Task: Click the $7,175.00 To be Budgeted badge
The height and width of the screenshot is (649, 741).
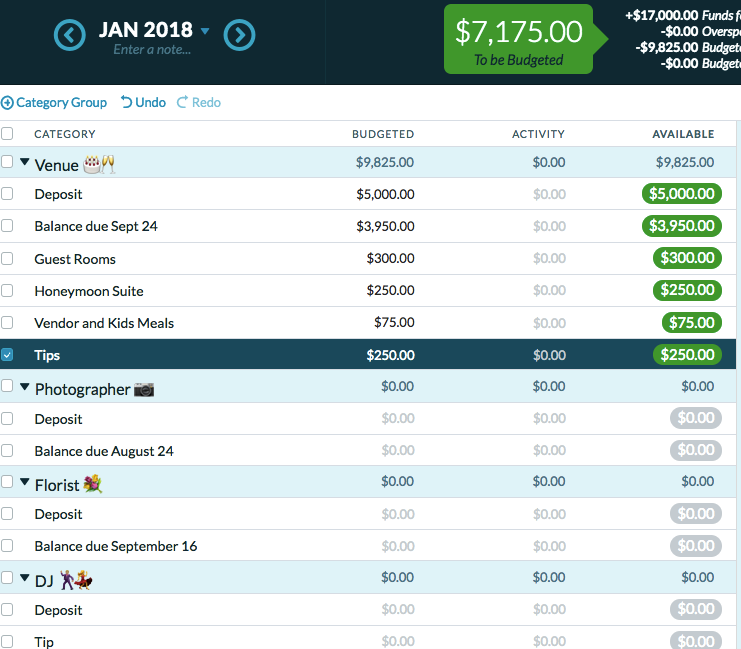Action: point(519,40)
